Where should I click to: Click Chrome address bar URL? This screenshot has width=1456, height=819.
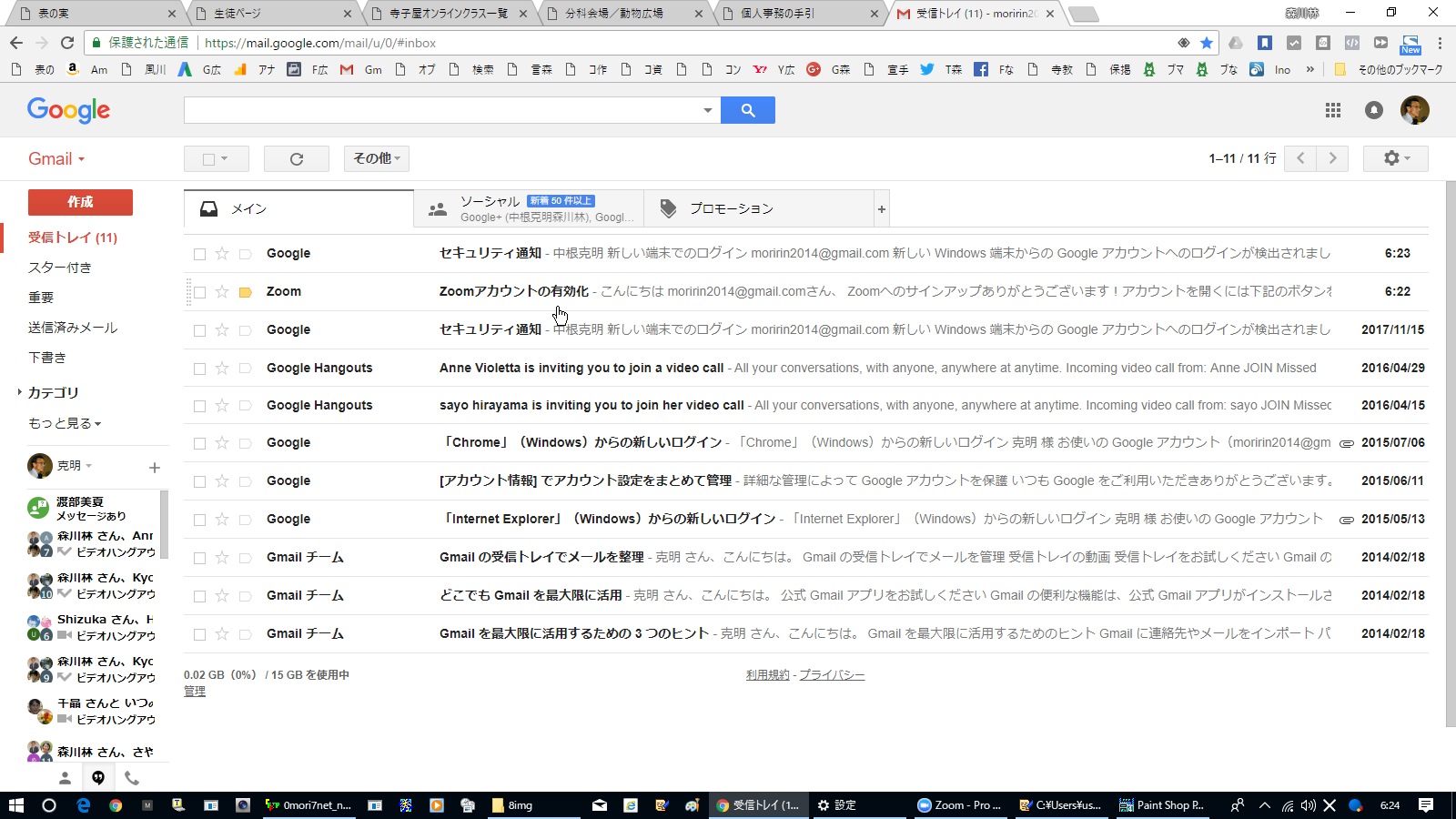coord(320,43)
